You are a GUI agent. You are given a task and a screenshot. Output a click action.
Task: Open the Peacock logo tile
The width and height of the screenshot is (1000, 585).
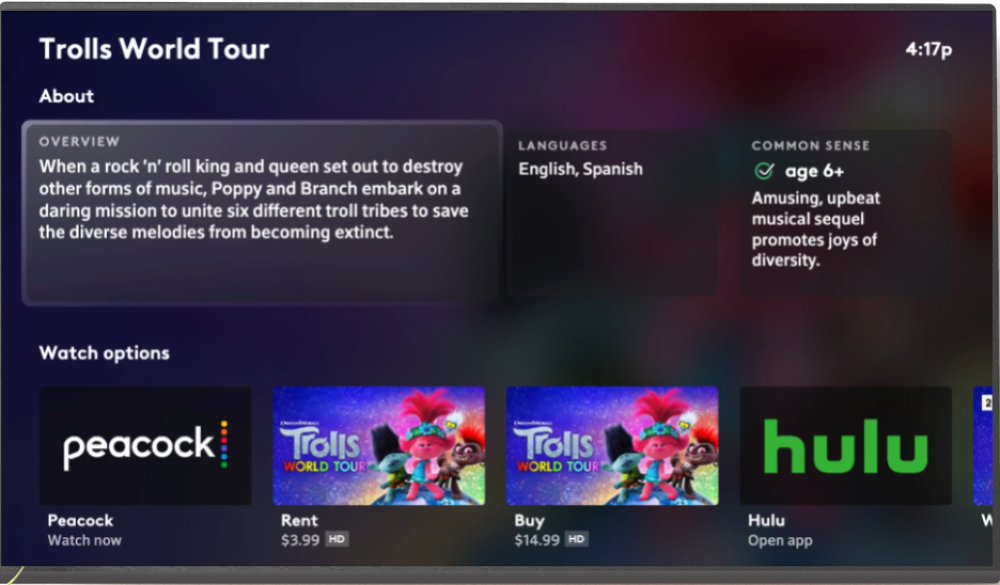click(145, 446)
